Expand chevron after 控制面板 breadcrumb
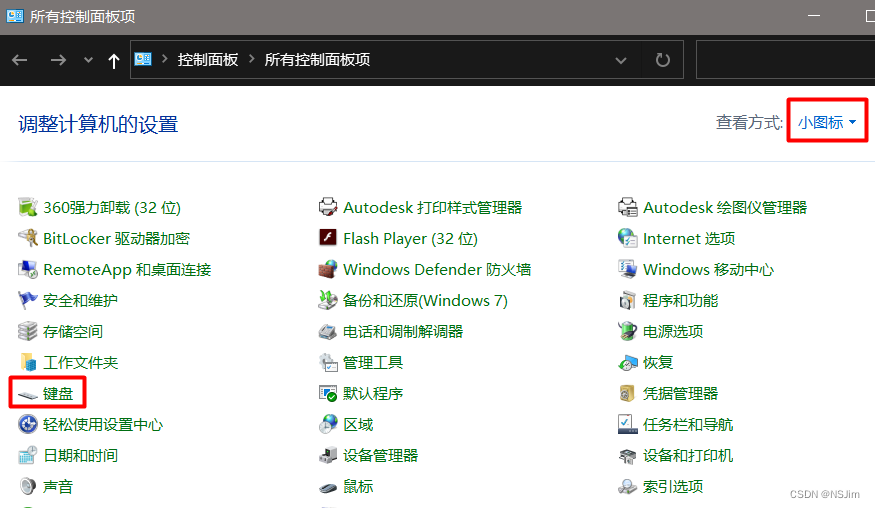Image resolution: width=875 pixels, height=508 pixels. pyautogui.click(x=252, y=59)
